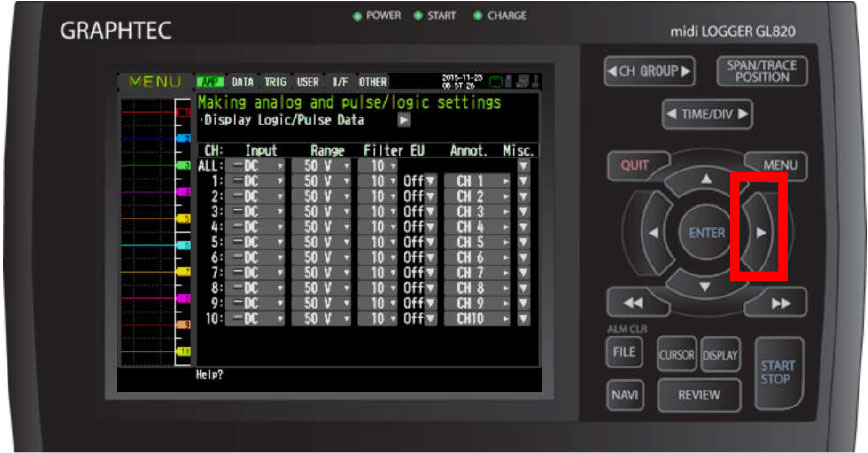Select the green channel 3 waveform marker
The image size is (868, 453).
183,165
